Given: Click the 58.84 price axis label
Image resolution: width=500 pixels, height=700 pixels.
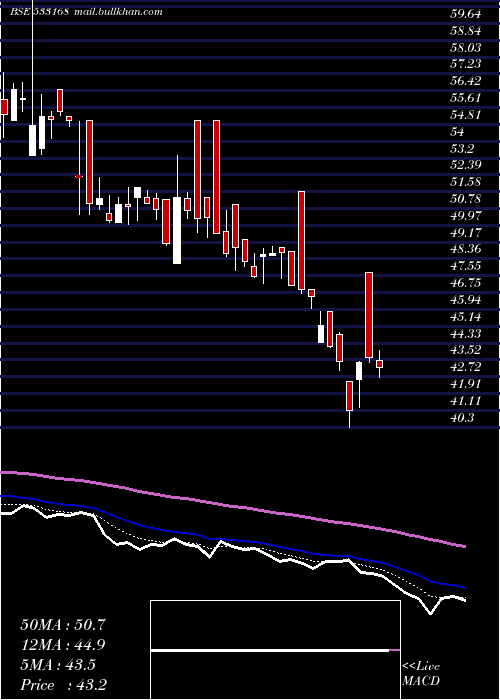Looking at the screenshot, I should coord(466,31).
